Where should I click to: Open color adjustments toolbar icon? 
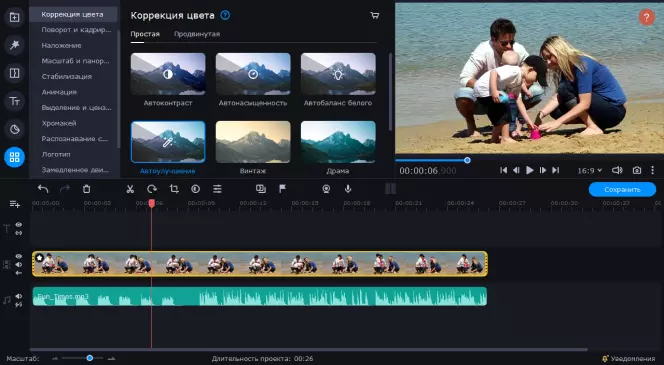[195, 189]
